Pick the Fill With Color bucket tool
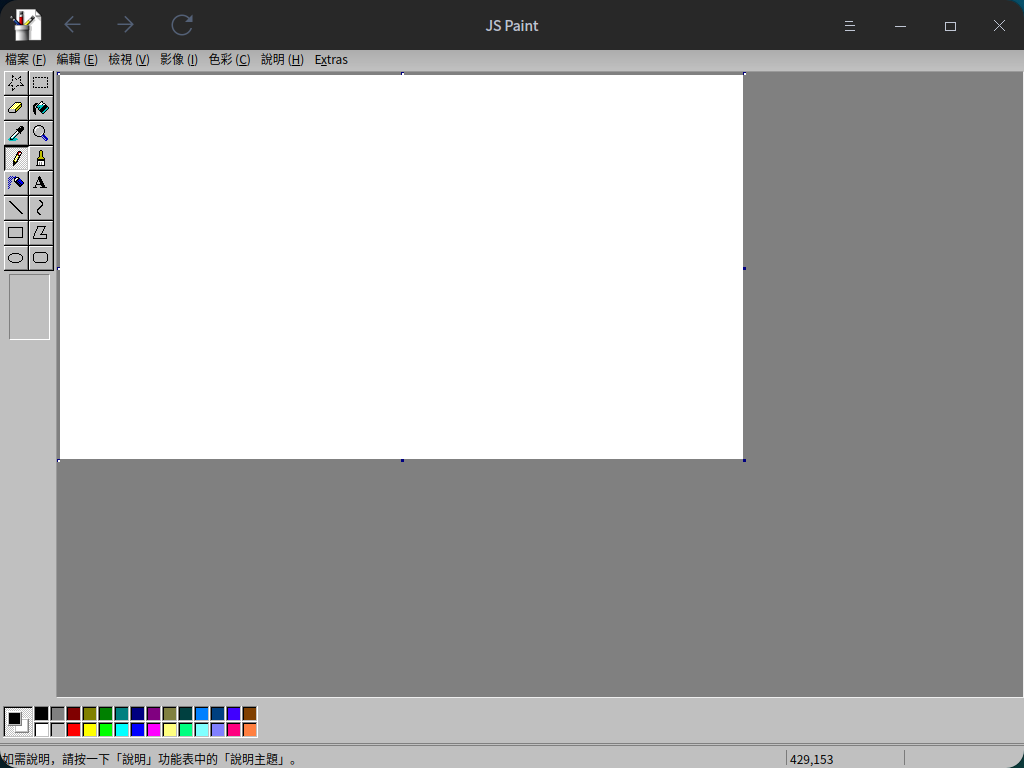Screen dimensions: 1024x768 (40, 108)
